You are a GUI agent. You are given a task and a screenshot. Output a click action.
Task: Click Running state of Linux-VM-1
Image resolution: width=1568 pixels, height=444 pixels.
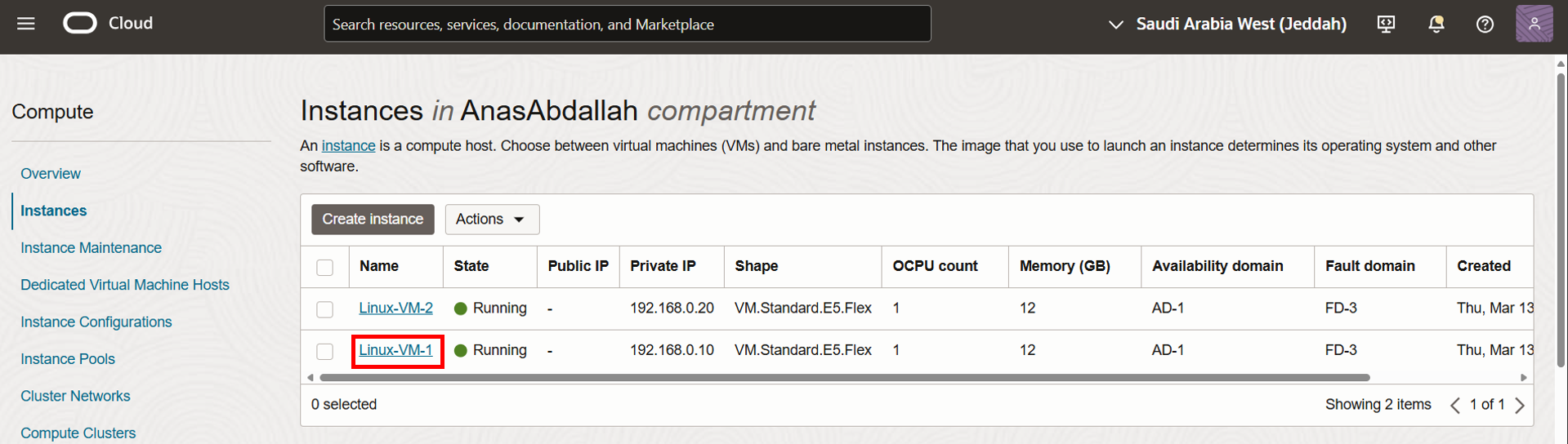490,350
